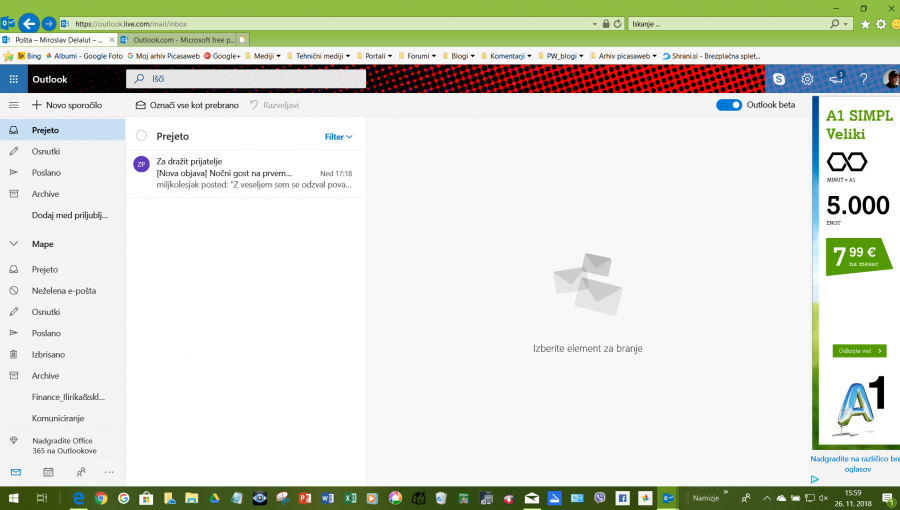Open Skype from the Outlook header
900x510 pixels.
[x=779, y=79]
